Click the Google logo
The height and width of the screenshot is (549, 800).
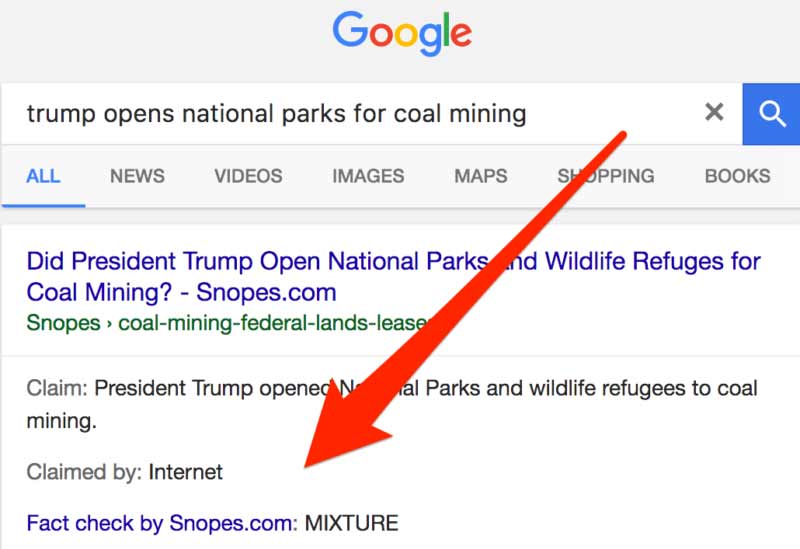click(x=402, y=33)
